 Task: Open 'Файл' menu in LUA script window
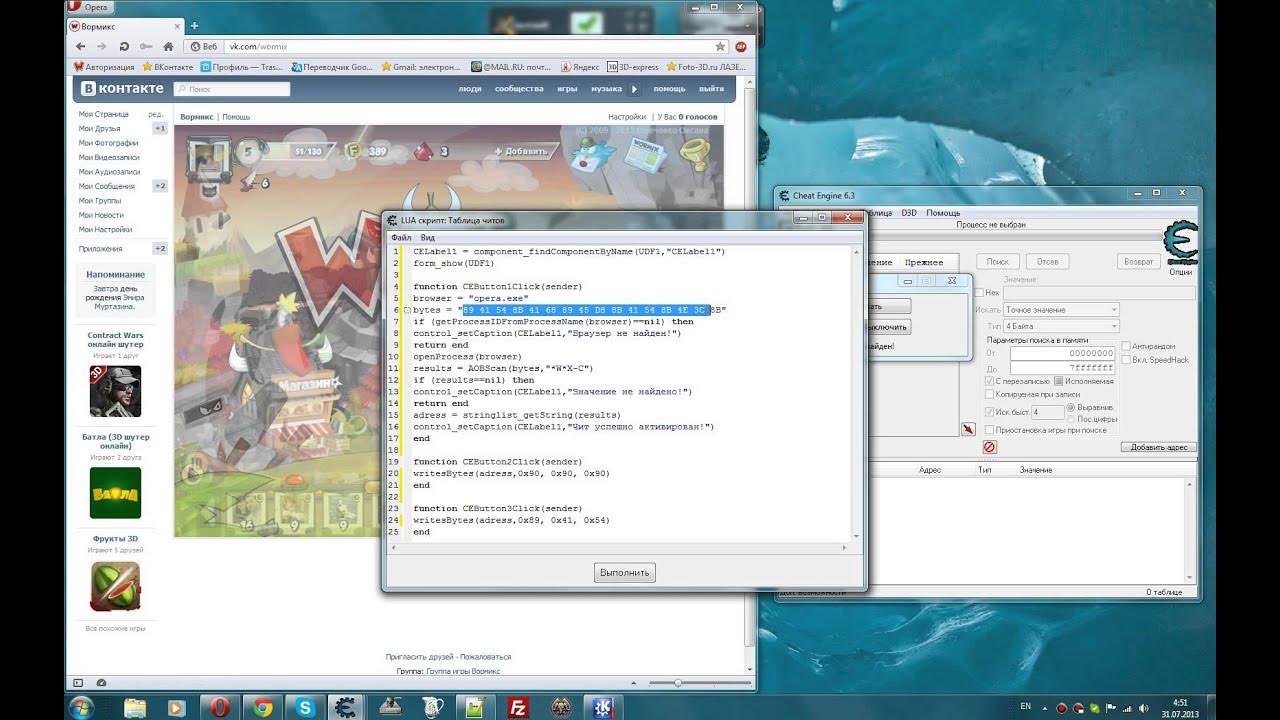(401, 238)
